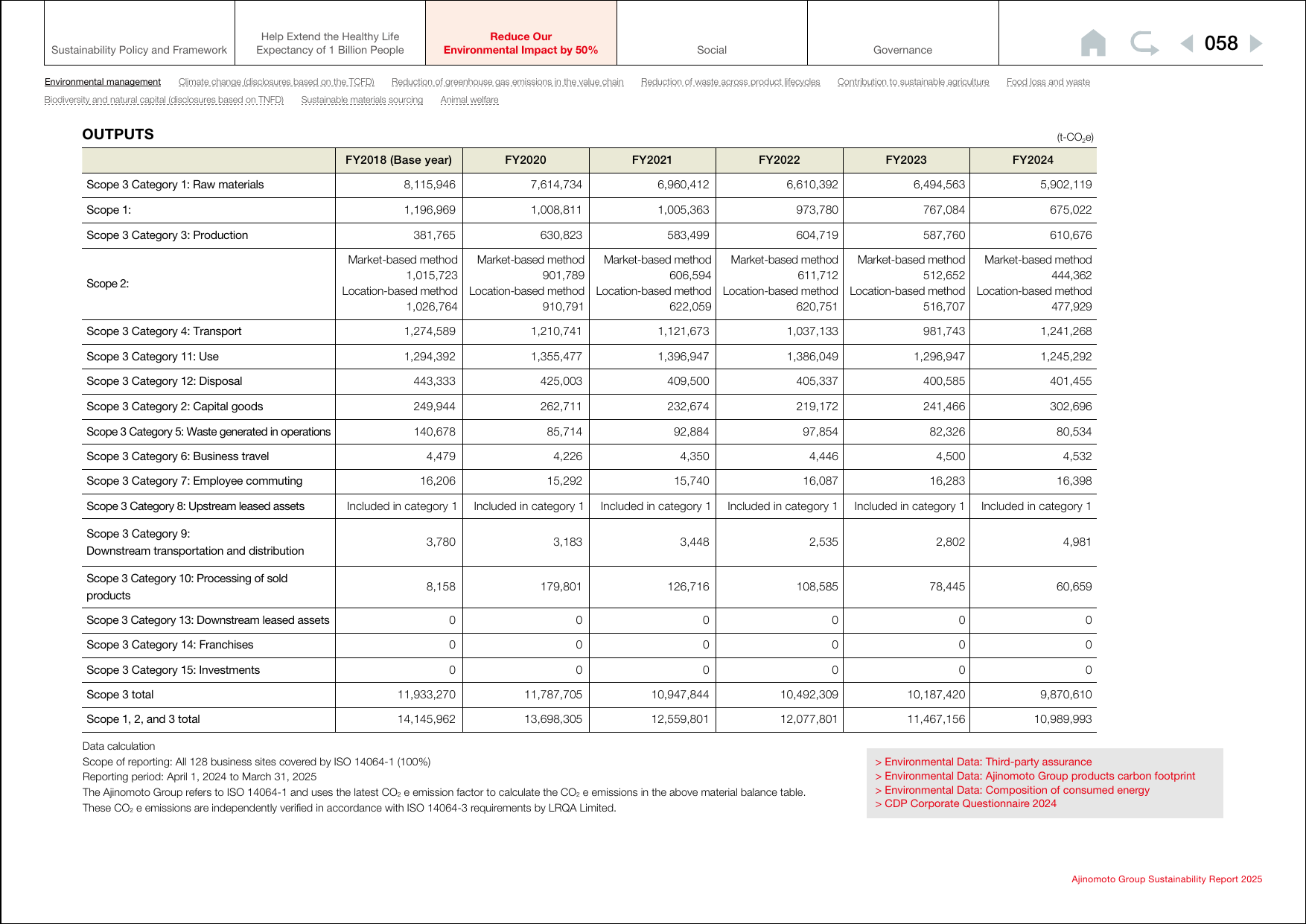
Task: Click Scope 3 total value 11,933,270
Action: click(x=426, y=695)
